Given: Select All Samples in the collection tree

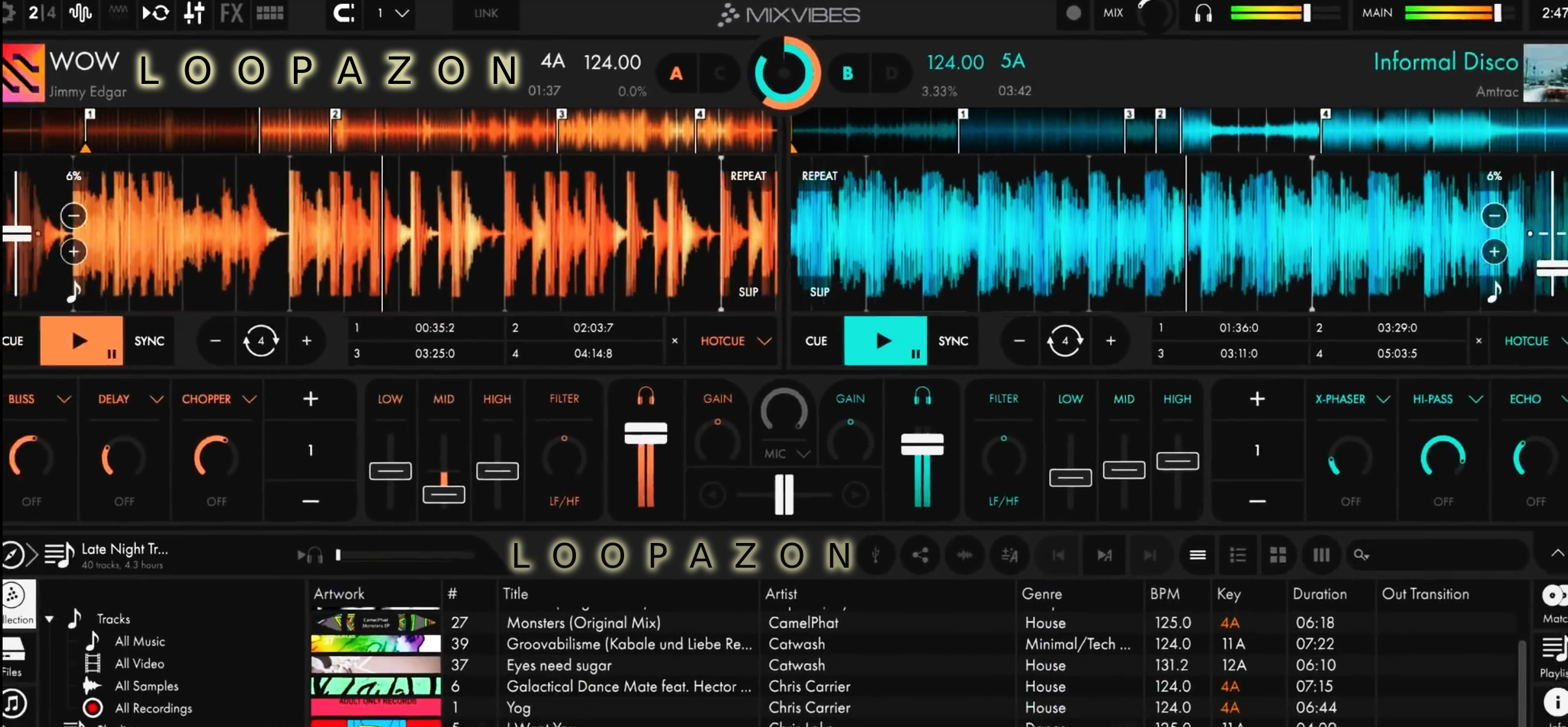Looking at the screenshot, I should pos(146,685).
